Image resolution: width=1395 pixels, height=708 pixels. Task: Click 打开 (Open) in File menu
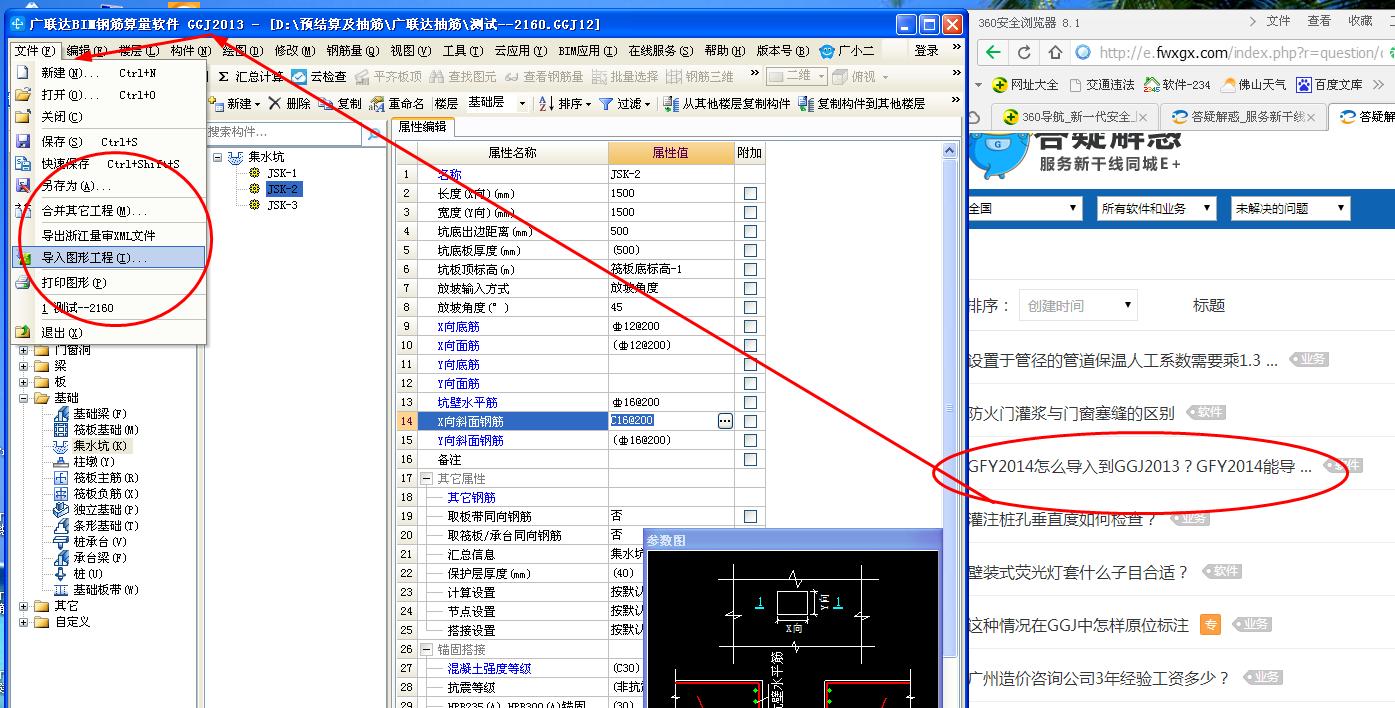(x=108, y=95)
